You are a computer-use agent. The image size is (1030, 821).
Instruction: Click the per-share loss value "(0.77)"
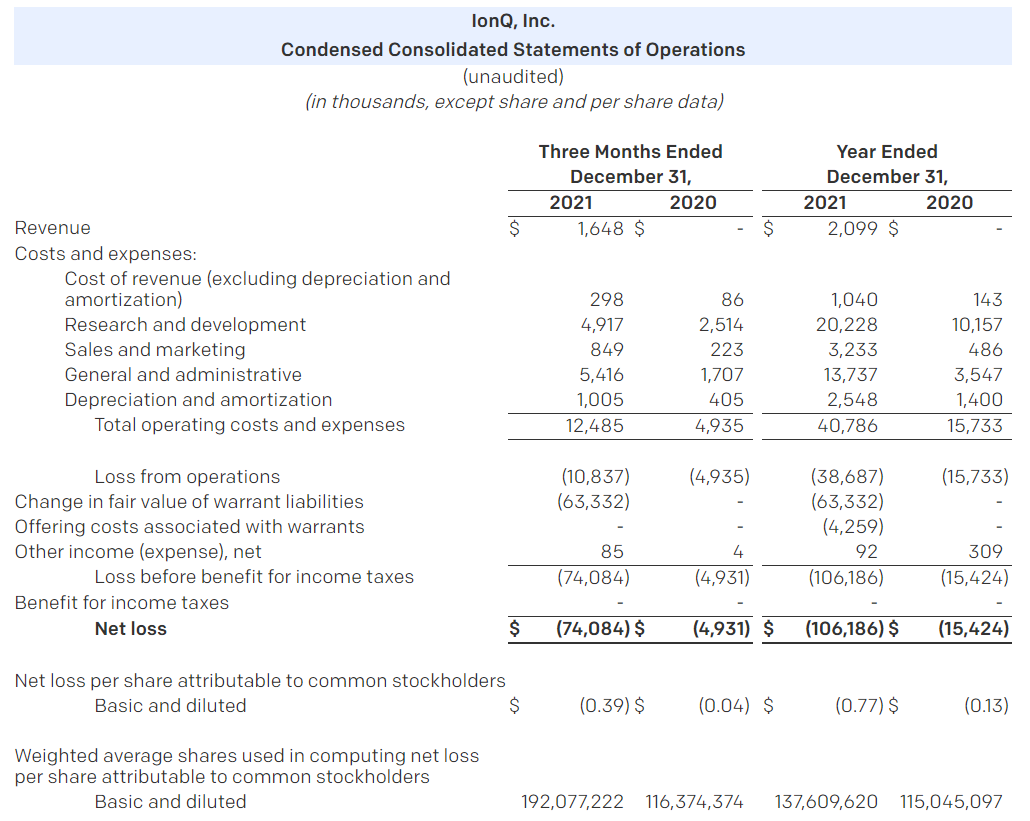click(859, 705)
